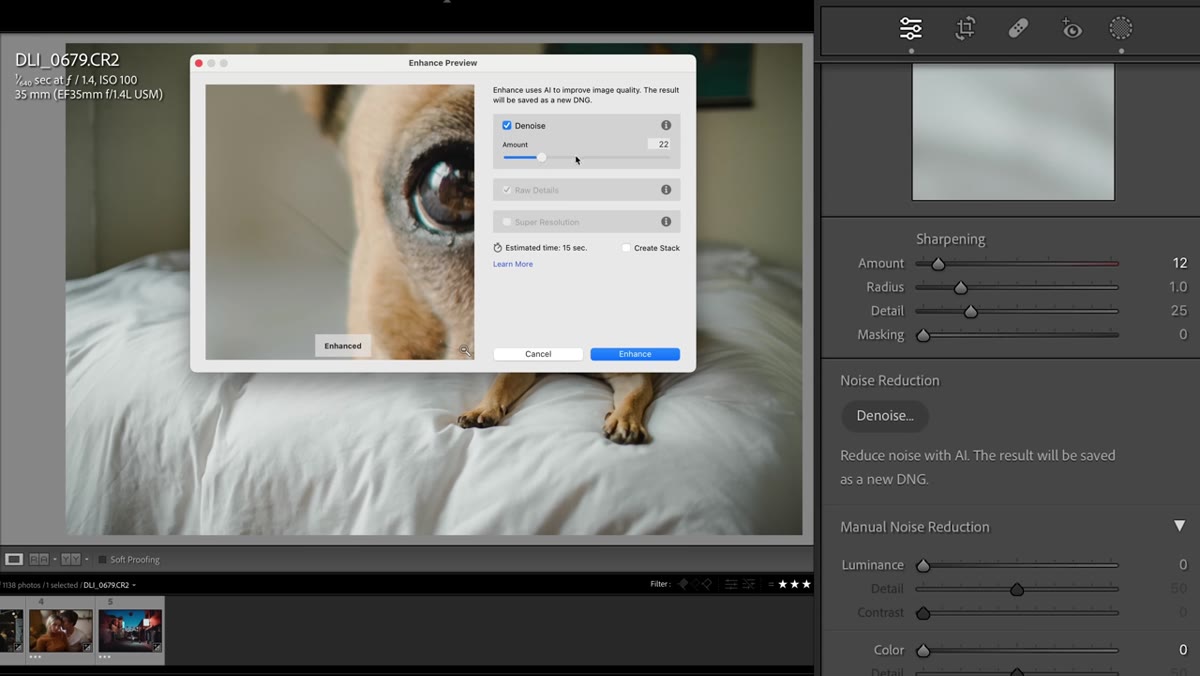Click the Sharpening Amount slider handle
The image size is (1200, 676).
(938, 264)
